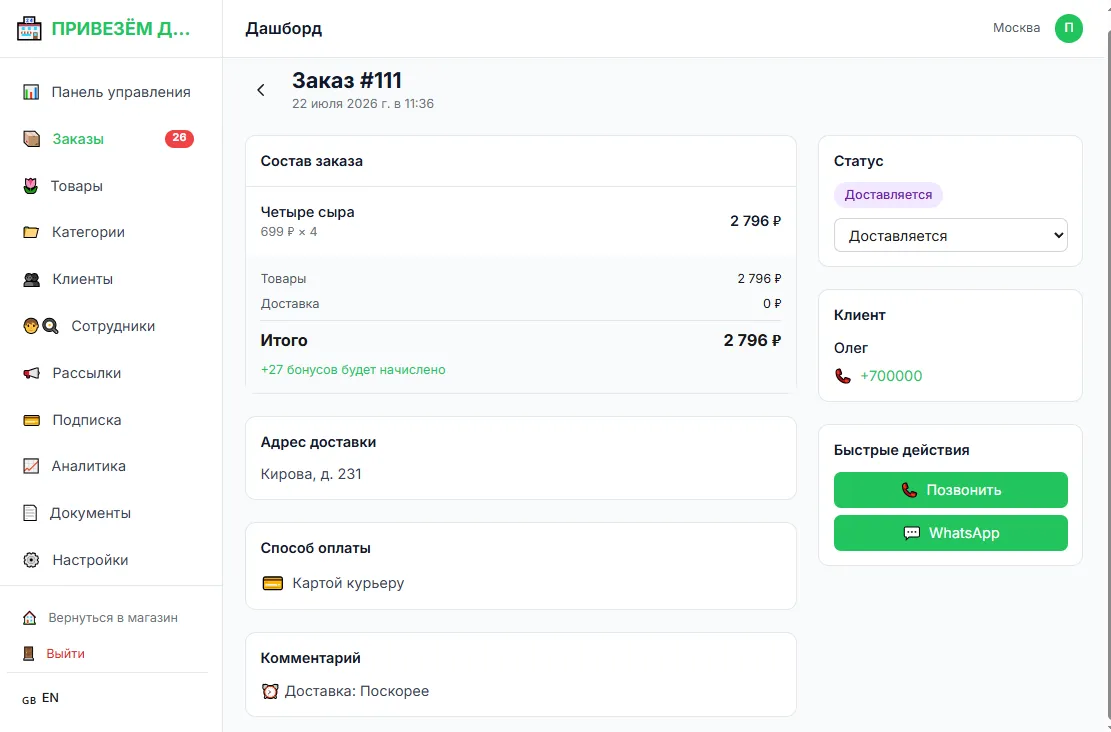Click the +700000 phone link
Image resolution: width=1111 pixels, height=732 pixels.
[x=891, y=376]
